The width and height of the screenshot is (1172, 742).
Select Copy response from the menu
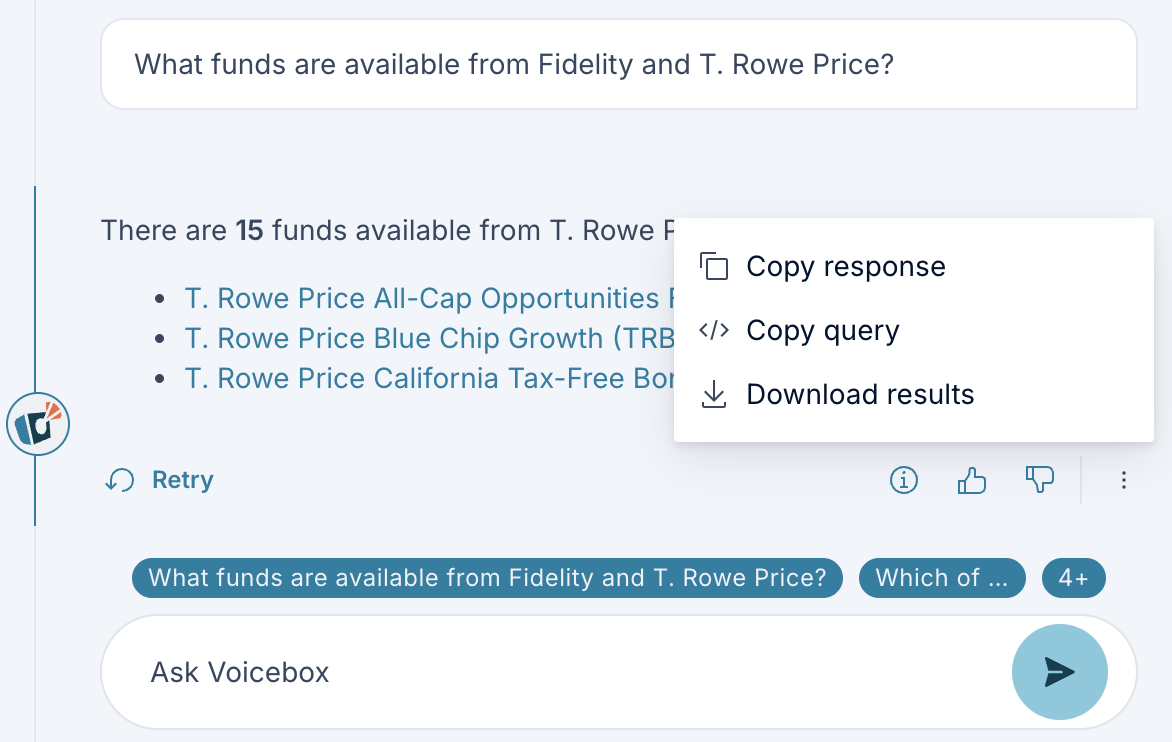(x=845, y=267)
